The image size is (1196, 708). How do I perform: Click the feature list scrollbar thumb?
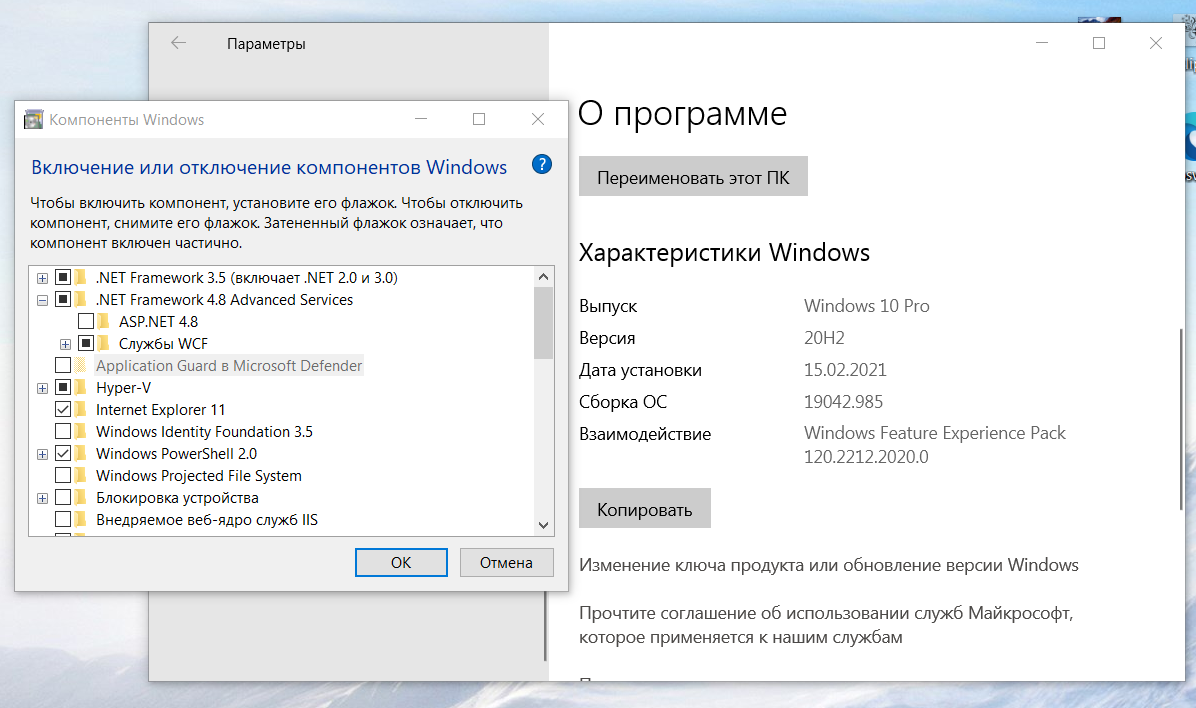543,323
